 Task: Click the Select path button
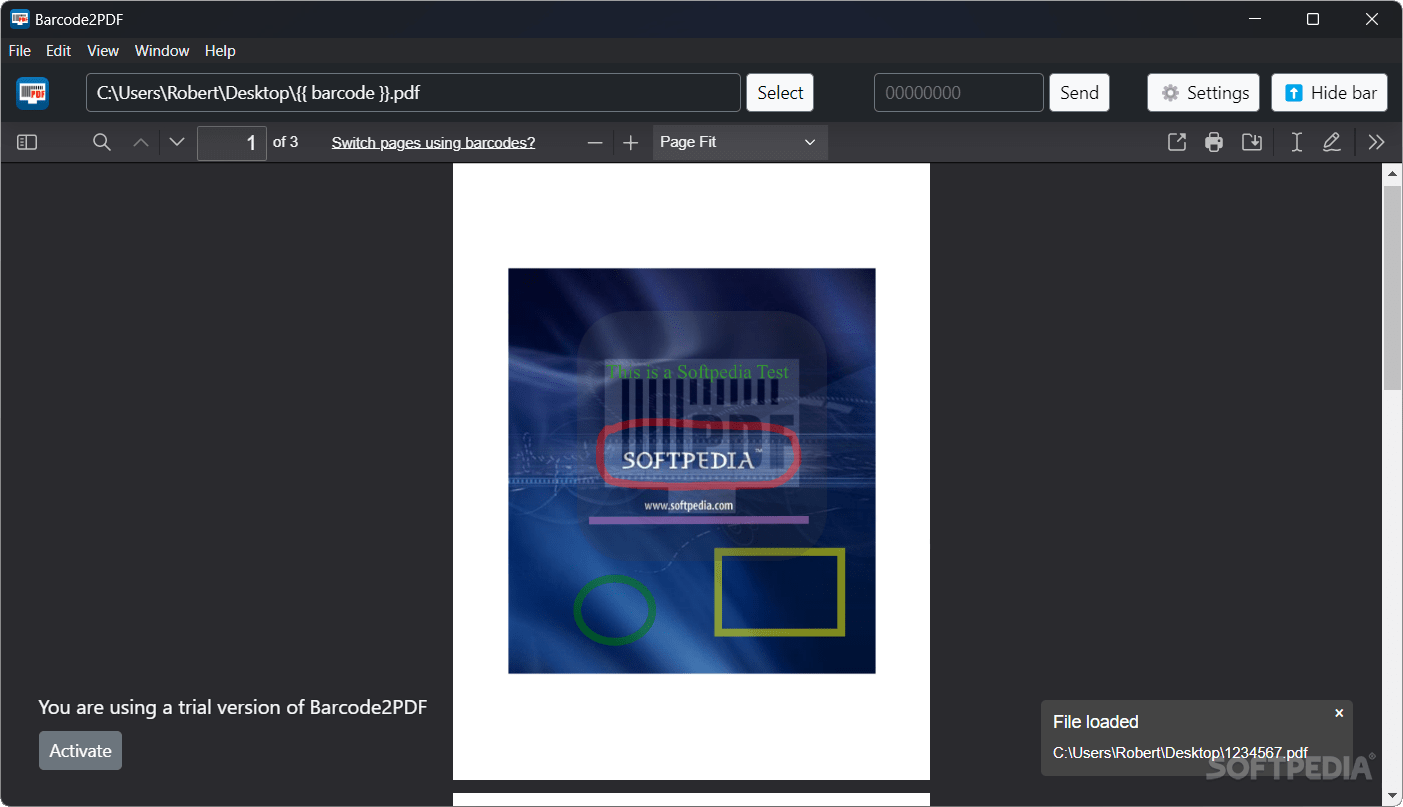[780, 93]
